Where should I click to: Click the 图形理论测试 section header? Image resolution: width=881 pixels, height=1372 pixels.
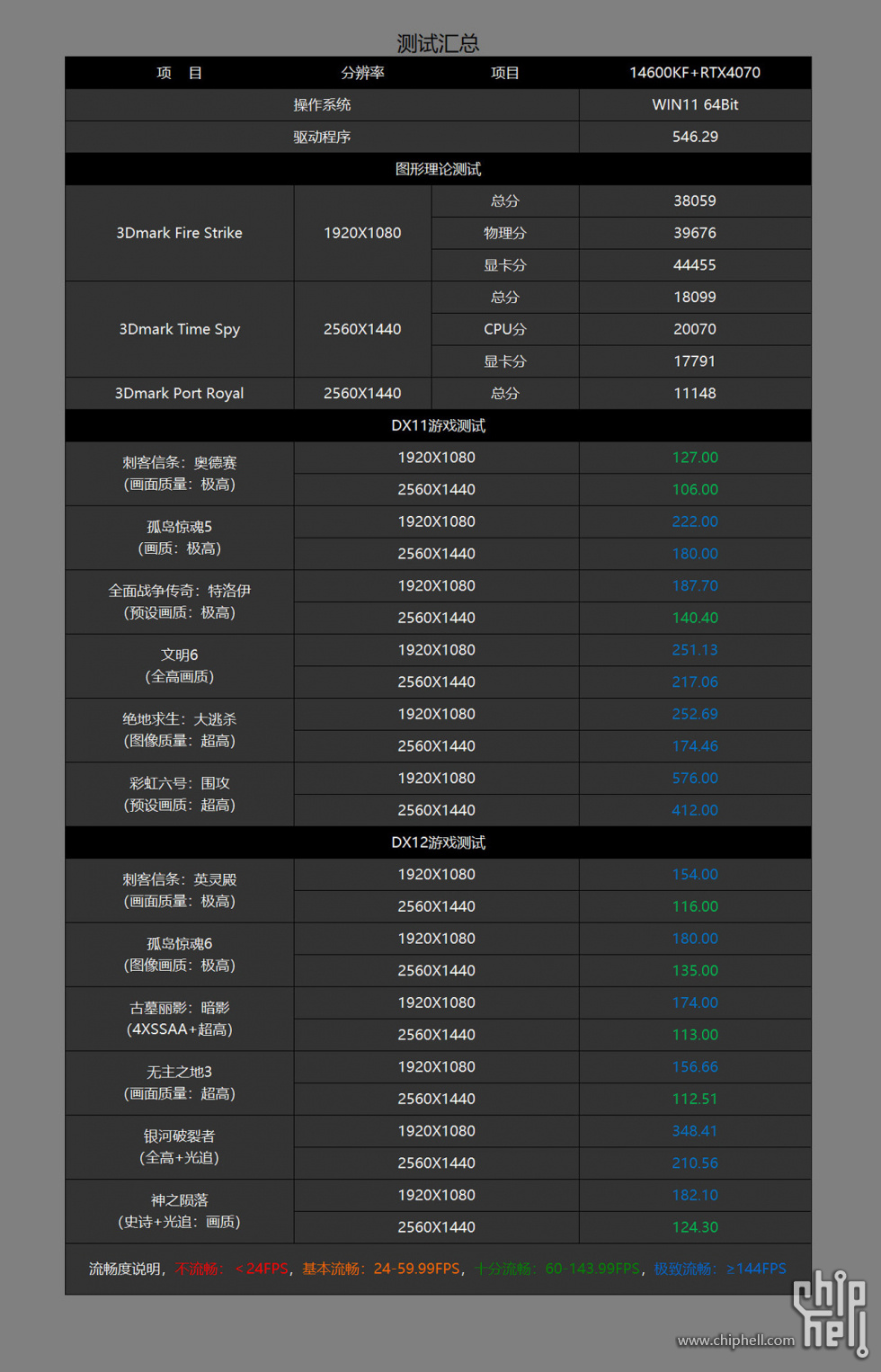pyautogui.click(x=438, y=169)
